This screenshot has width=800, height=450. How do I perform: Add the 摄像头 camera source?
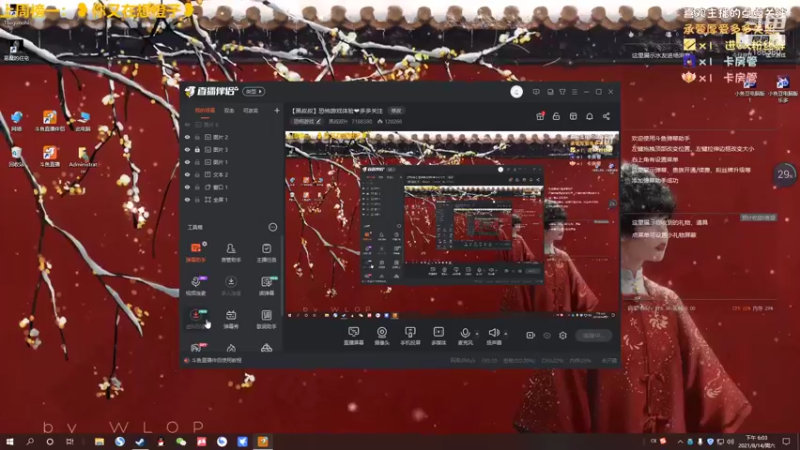[x=382, y=336]
